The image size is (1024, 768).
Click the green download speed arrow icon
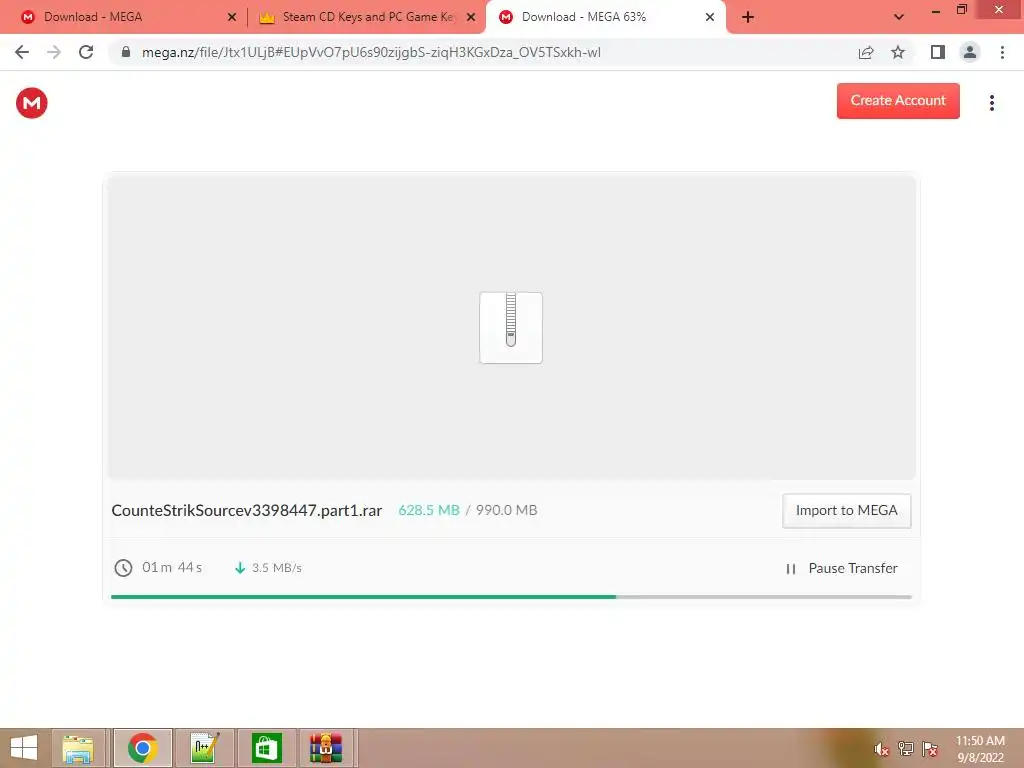point(240,568)
